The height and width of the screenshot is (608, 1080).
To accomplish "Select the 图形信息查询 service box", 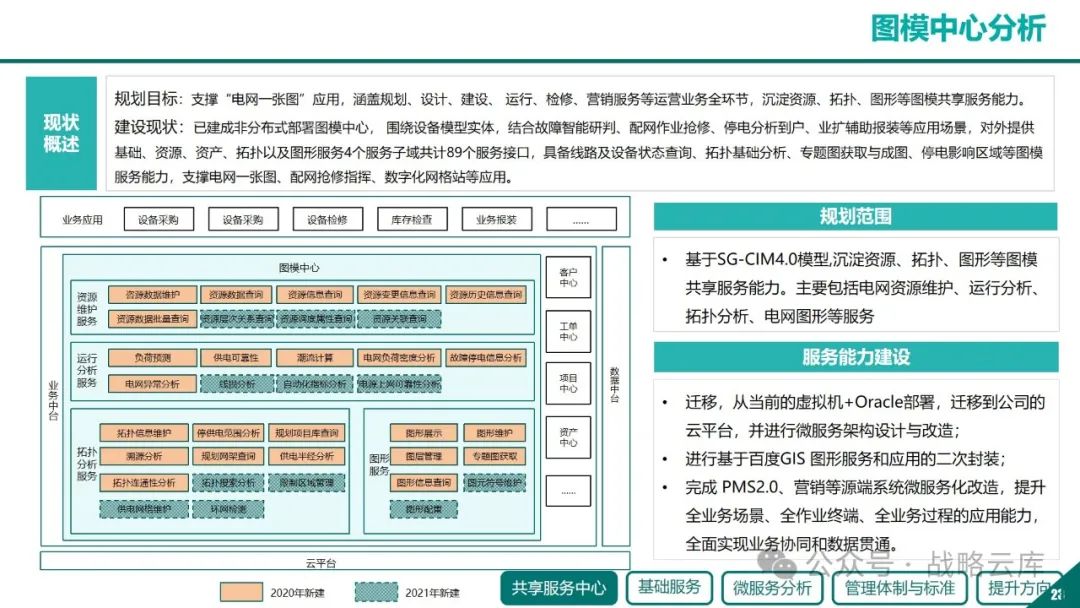I will [x=424, y=483].
